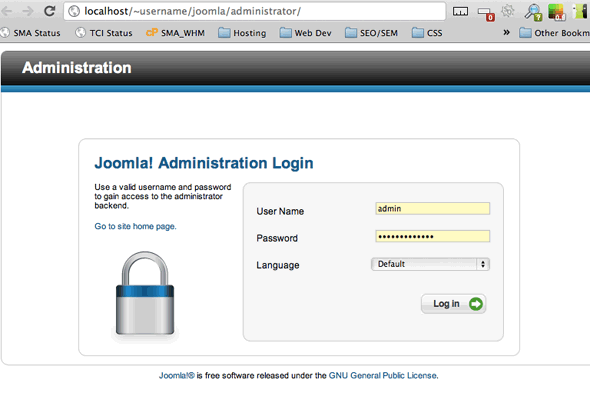Image resolution: width=590 pixels, height=403 pixels.
Task: Click the magnifier extension icon
Action: [x=533, y=12]
